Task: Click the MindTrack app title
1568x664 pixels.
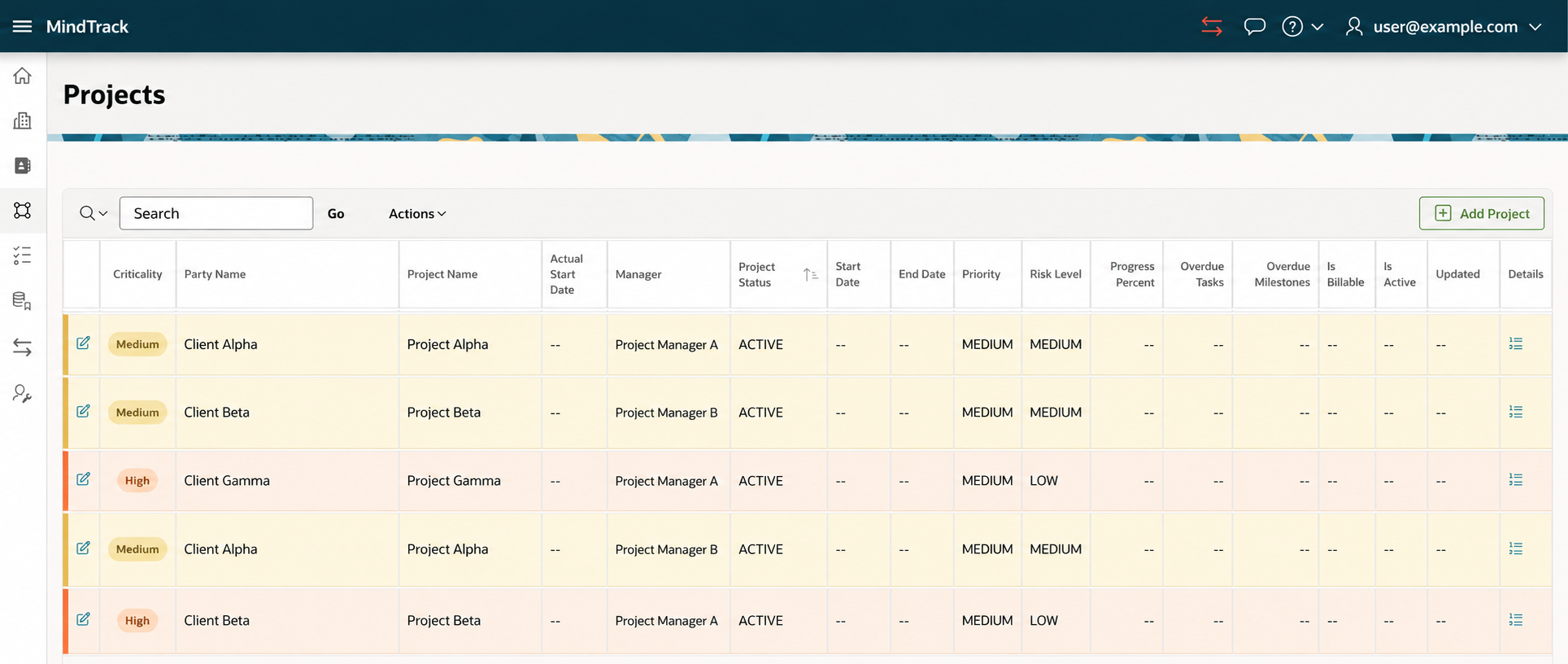Action: [x=87, y=26]
